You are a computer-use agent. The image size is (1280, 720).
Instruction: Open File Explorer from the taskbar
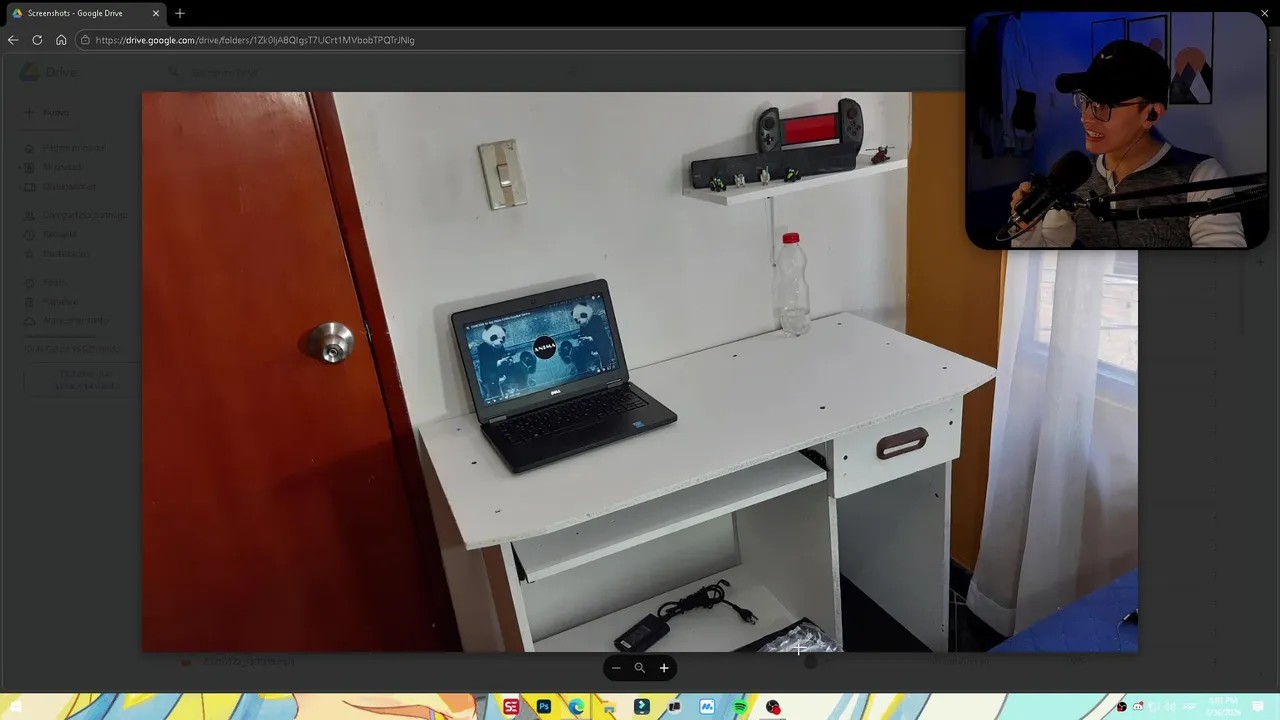point(609,707)
